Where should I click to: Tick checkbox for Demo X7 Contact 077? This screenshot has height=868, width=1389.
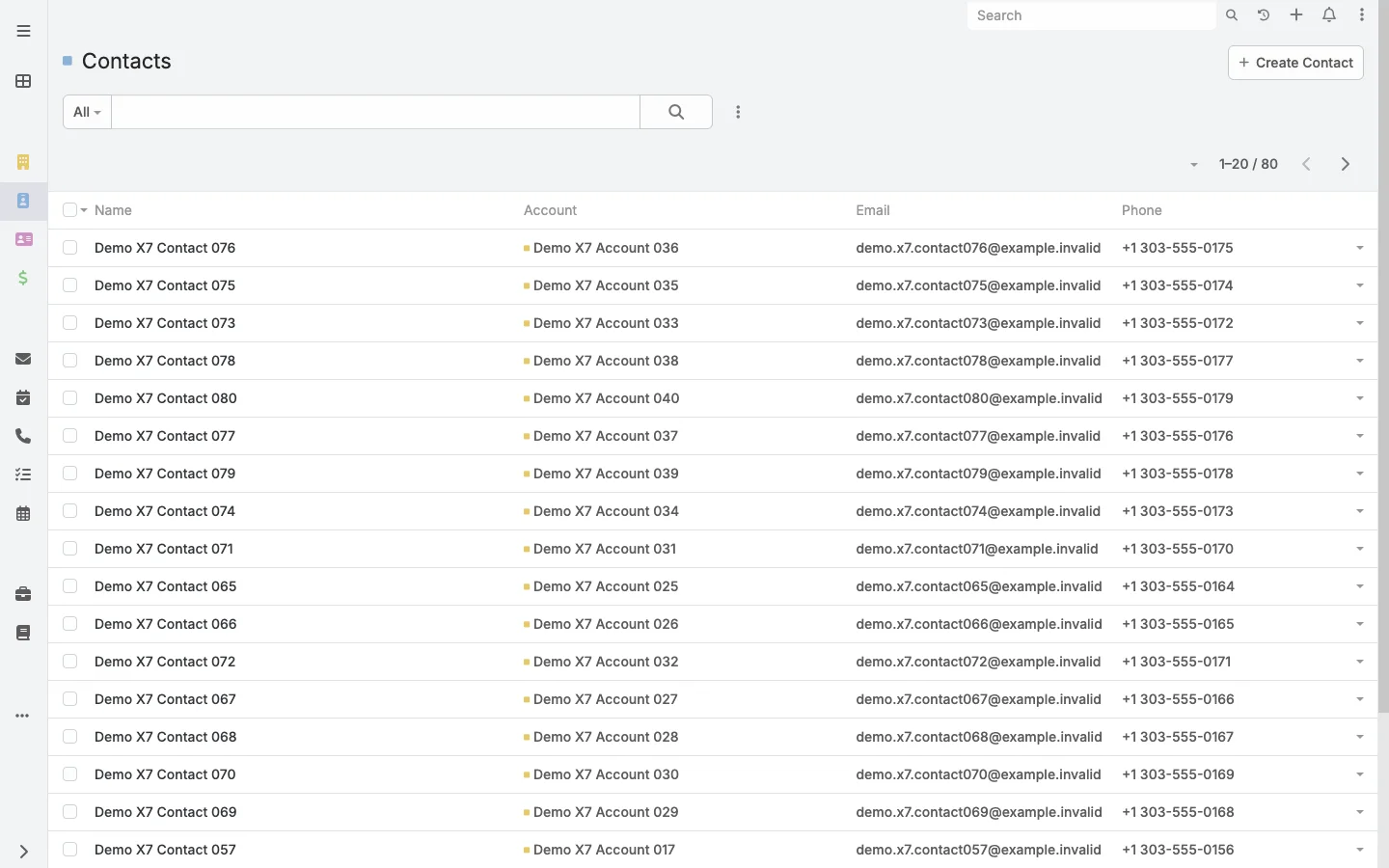(69, 436)
